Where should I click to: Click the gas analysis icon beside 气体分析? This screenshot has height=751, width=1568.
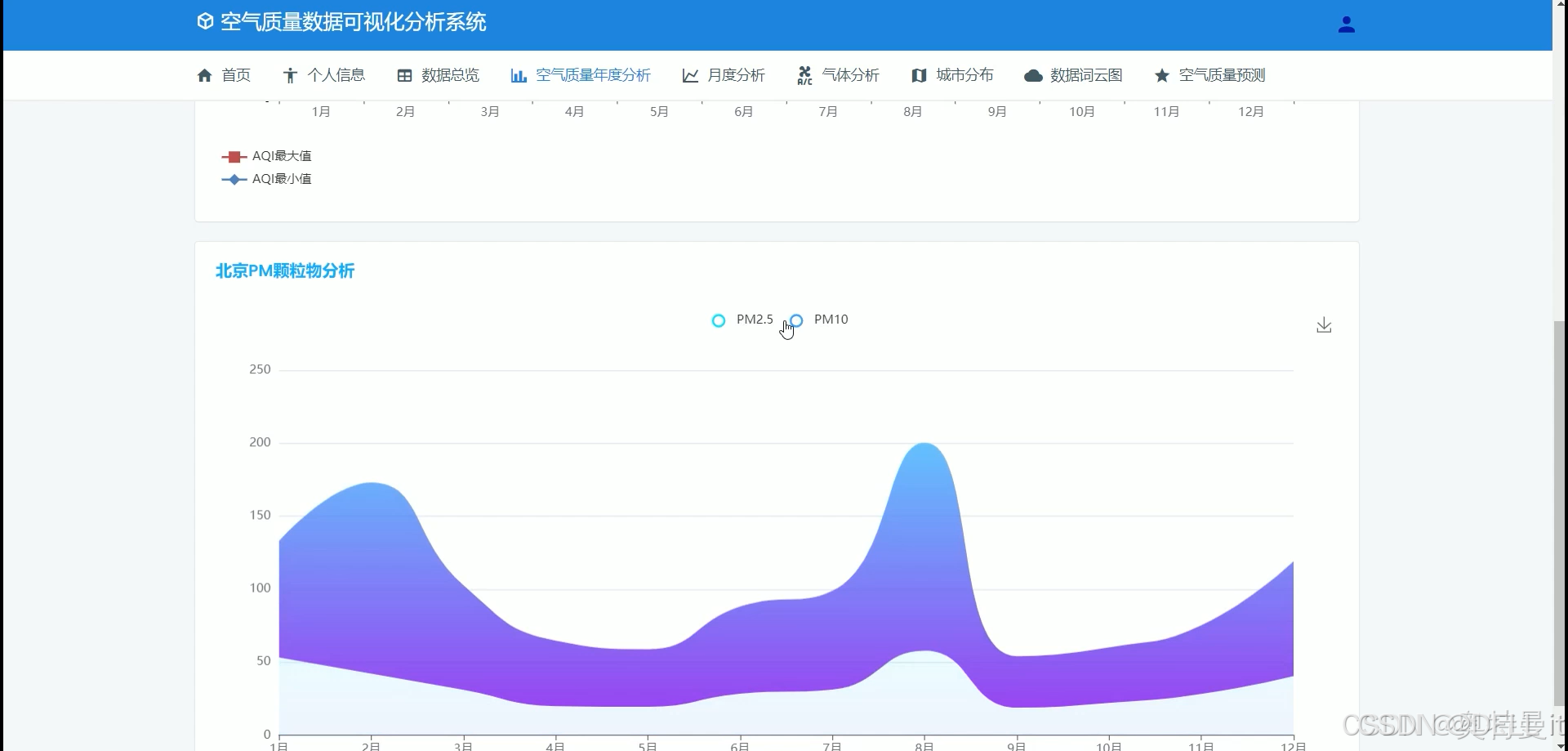tap(804, 74)
